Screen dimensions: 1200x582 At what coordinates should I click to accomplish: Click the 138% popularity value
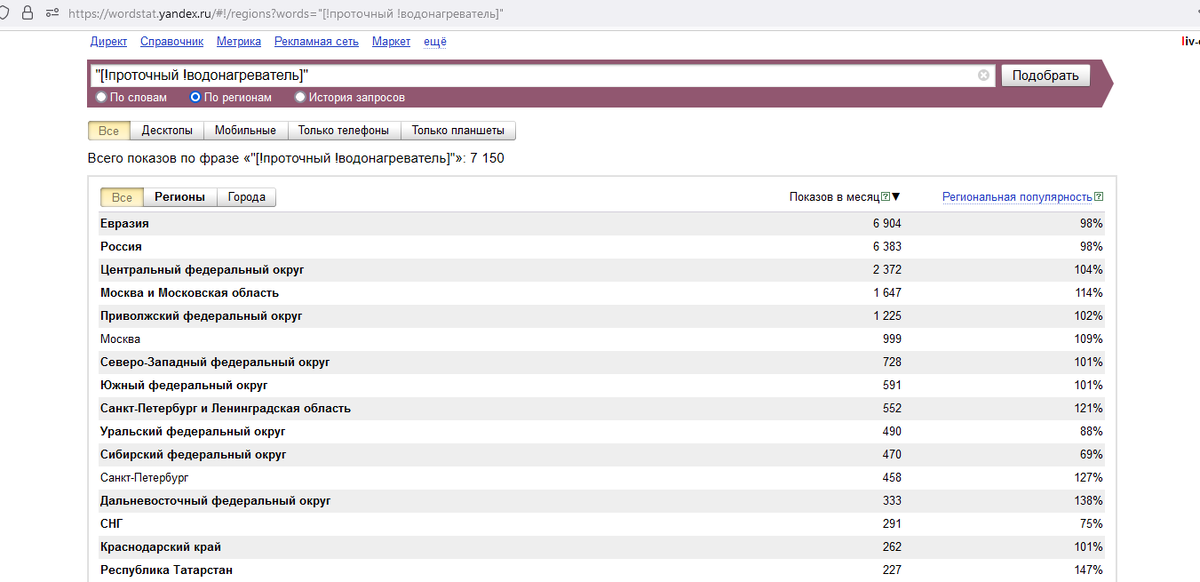coord(1090,501)
